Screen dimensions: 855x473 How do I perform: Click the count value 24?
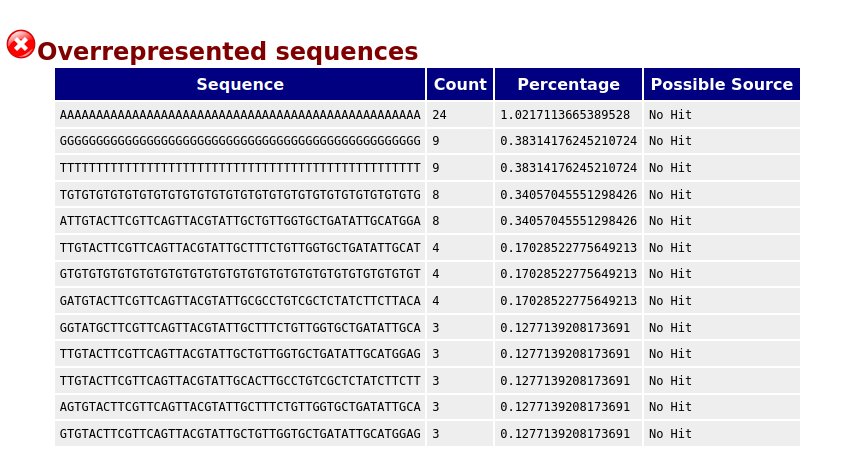pyautogui.click(x=439, y=115)
